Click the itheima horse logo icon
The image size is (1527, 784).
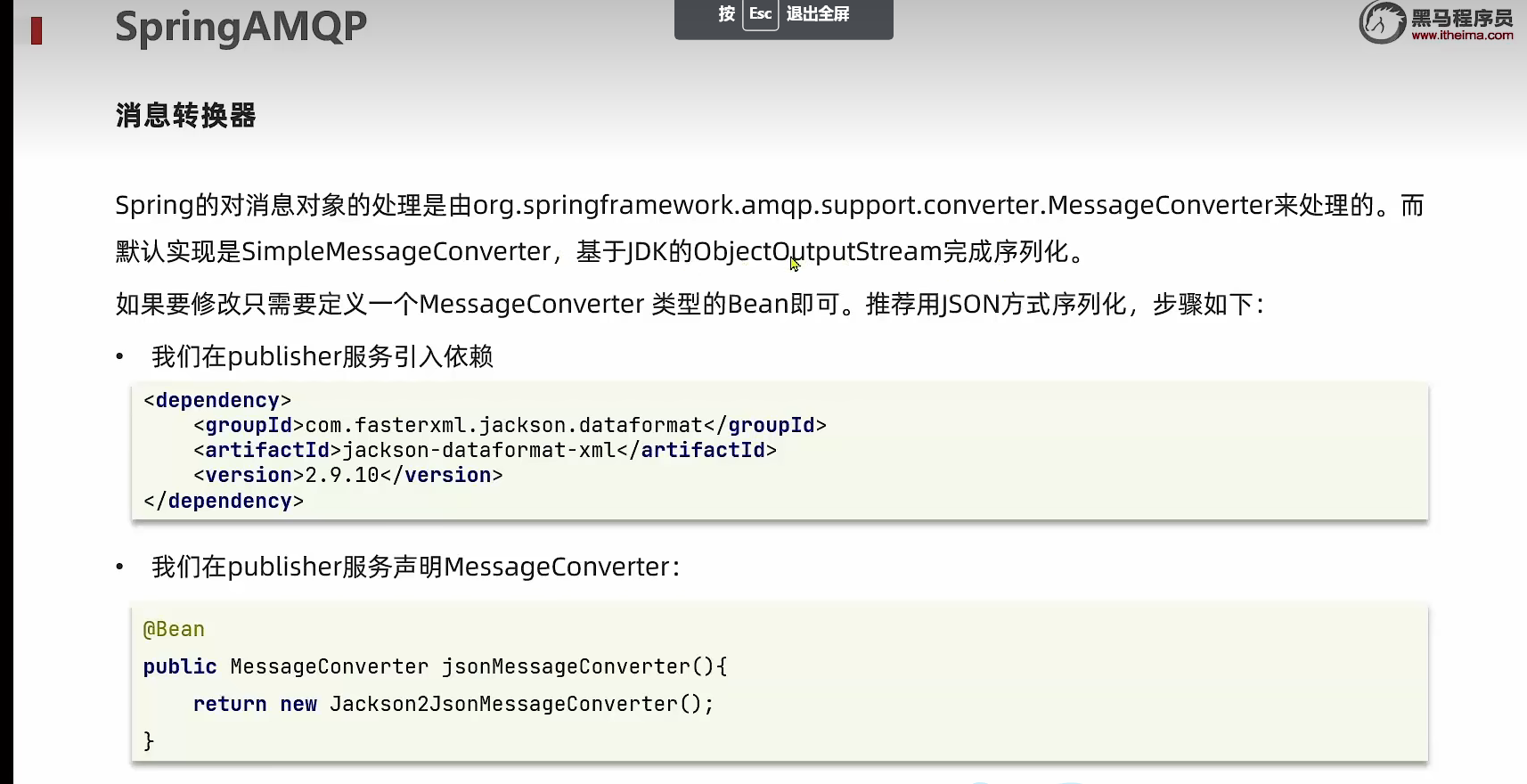tap(1382, 22)
